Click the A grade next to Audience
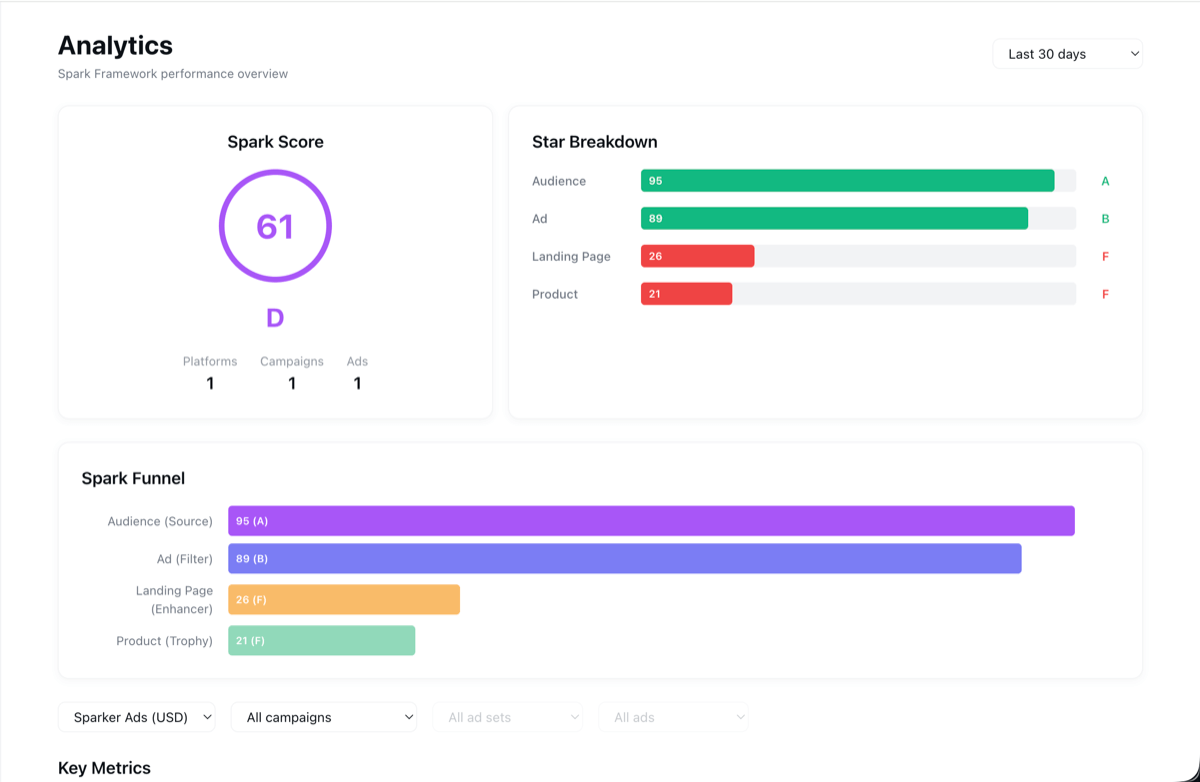 1105,181
